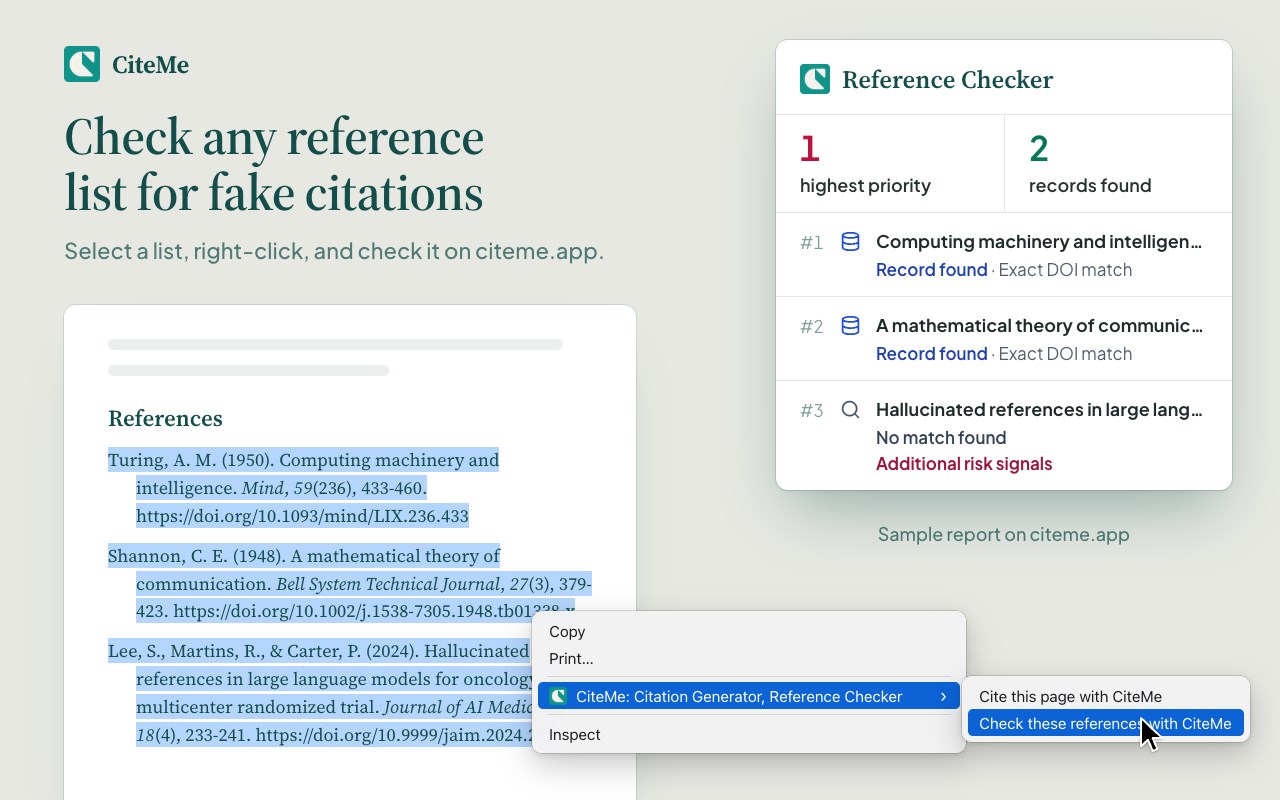Click the Additional risk signals label
Screen dimensions: 1280x800
click(x=964, y=463)
